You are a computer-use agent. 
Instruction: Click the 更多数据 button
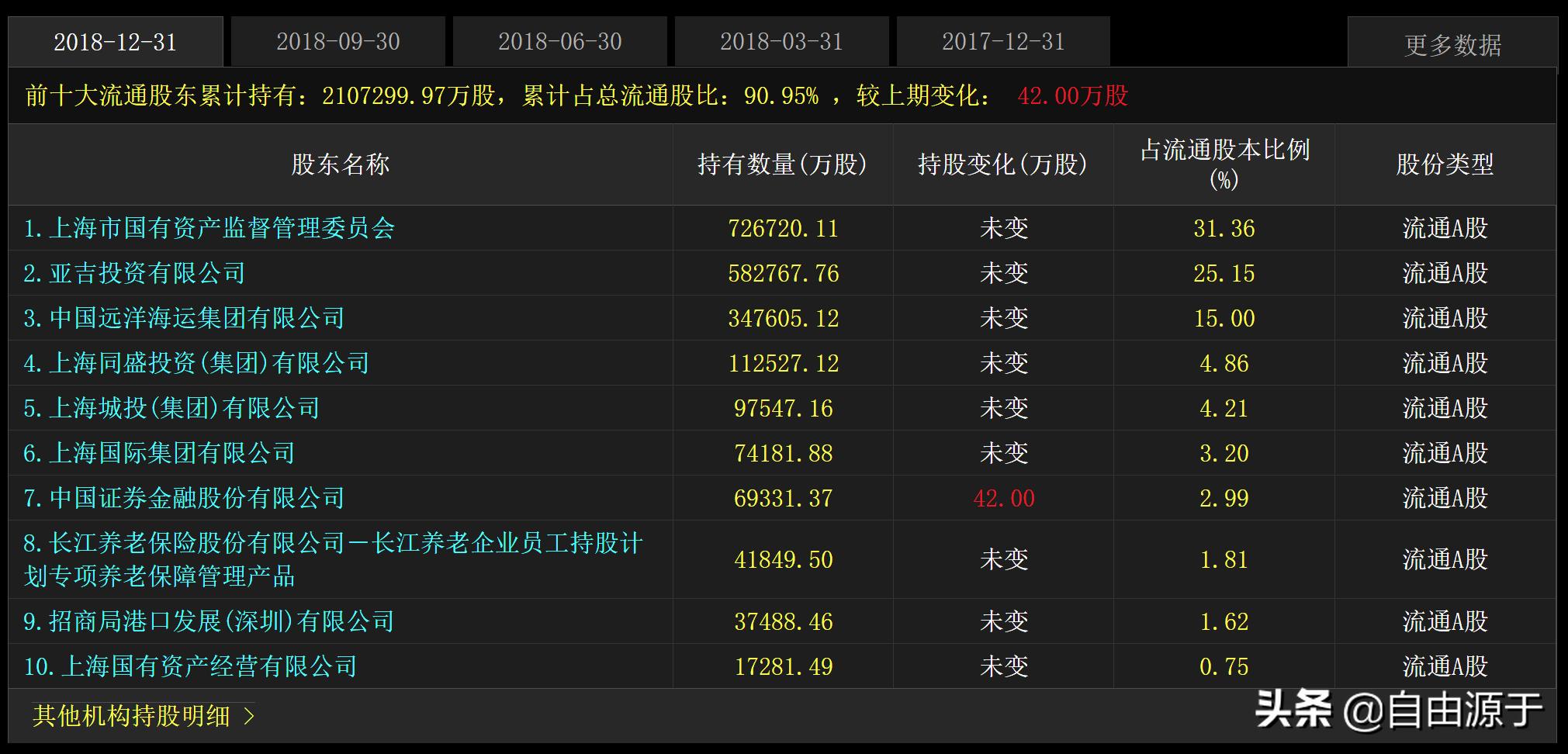tap(1453, 44)
